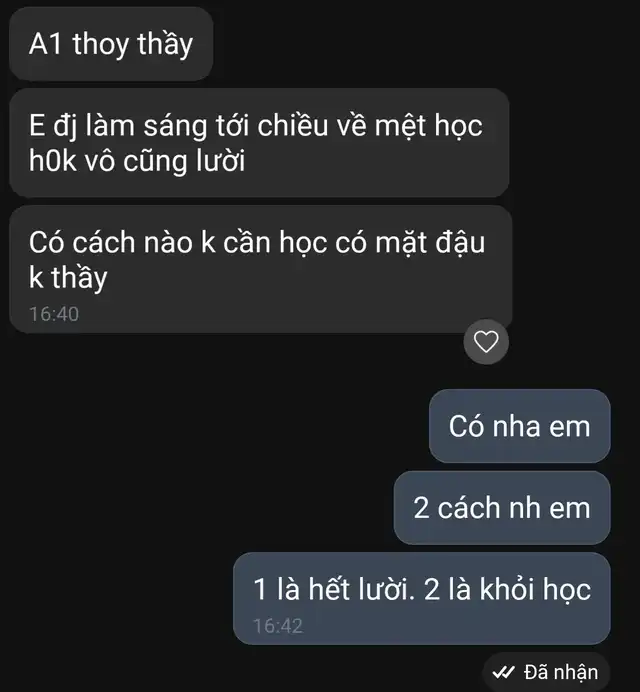Tap the "2 cách nh em" reply

(x=502, y=508)
